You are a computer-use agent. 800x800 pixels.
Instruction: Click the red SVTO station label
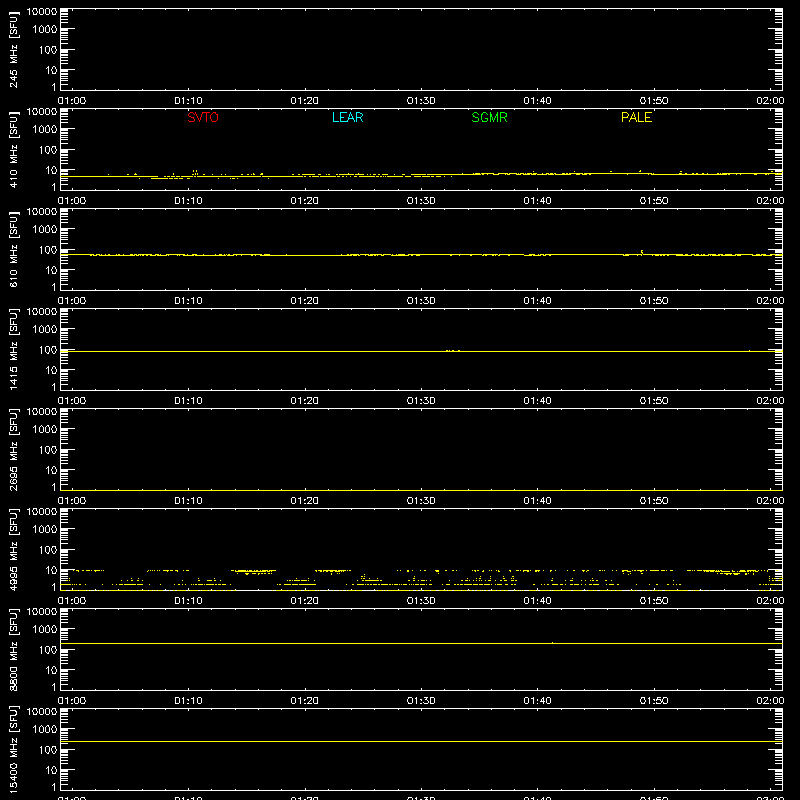point(203,117)
